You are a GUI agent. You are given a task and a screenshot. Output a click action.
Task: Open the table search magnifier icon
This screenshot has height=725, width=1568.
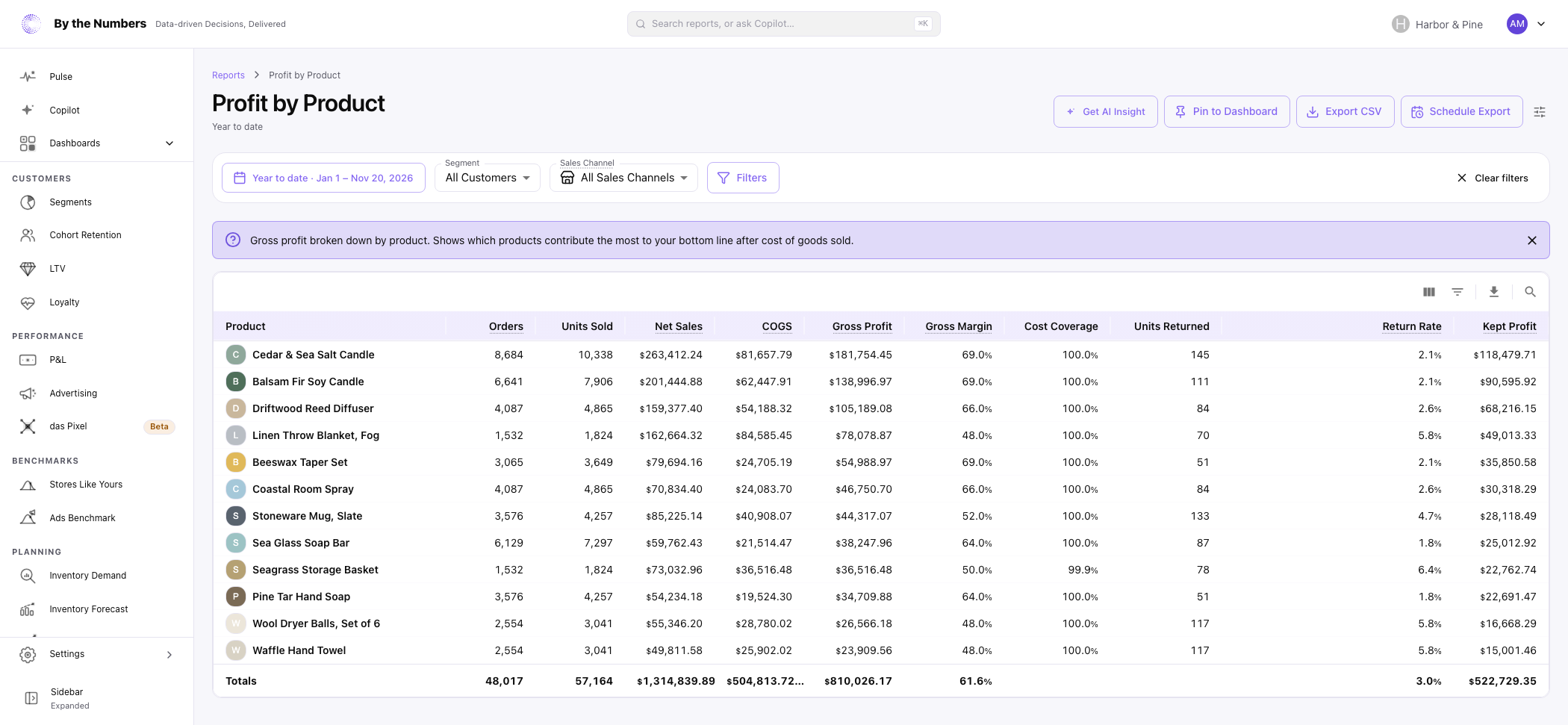coord(1530,292)
